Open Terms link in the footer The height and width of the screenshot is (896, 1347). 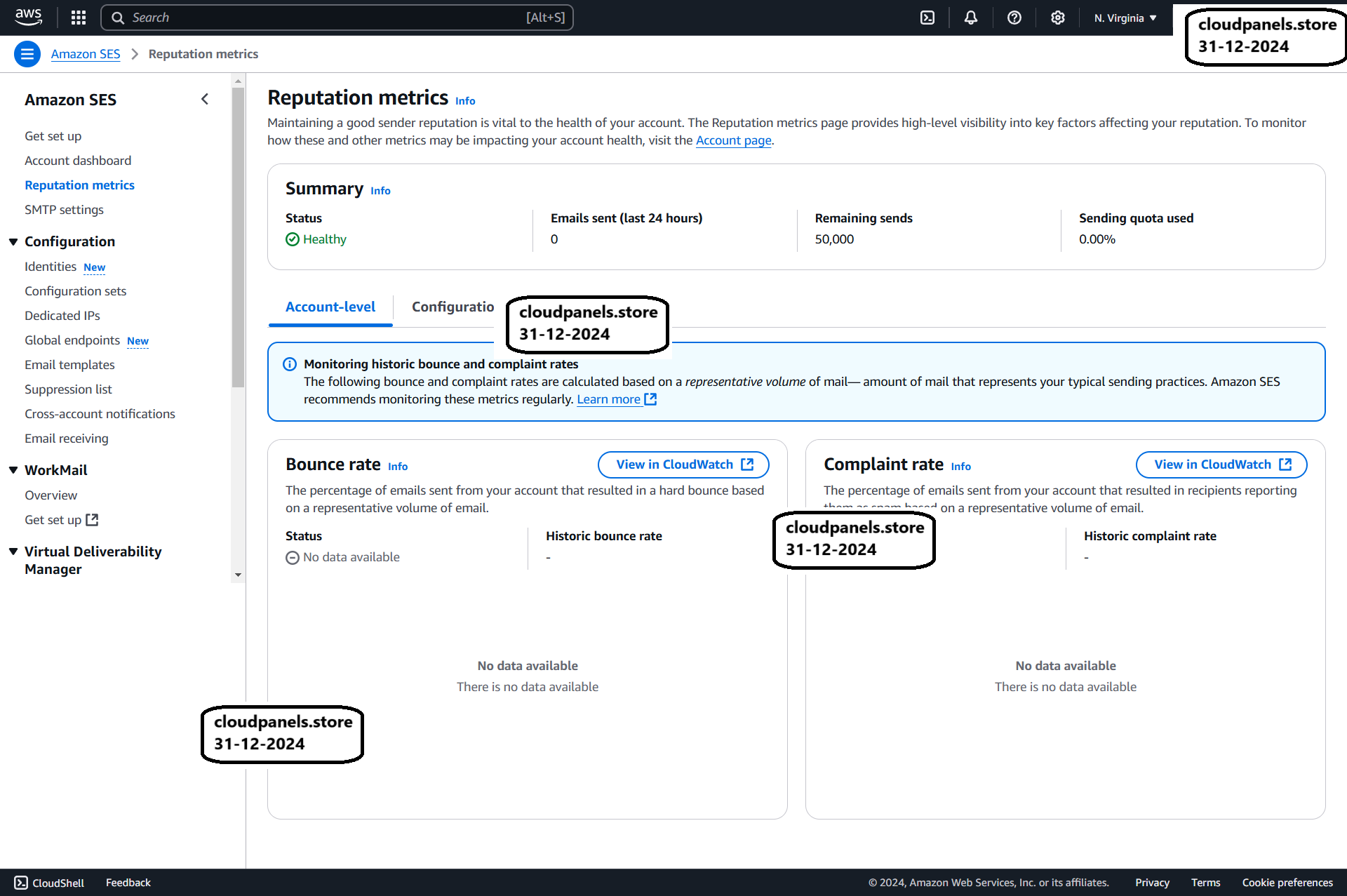point(1206,883)
